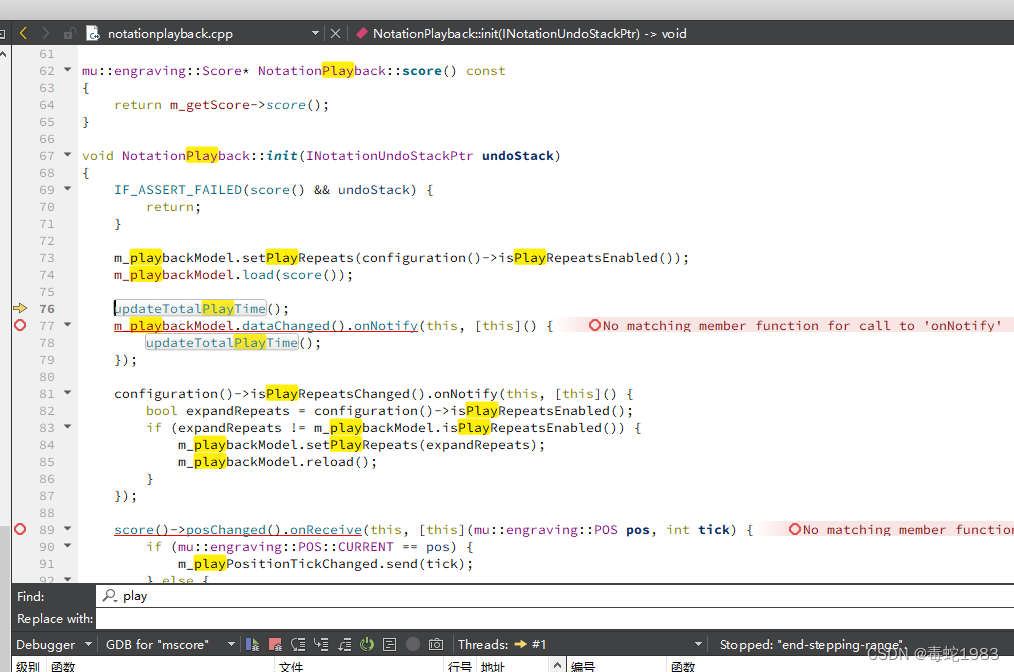Click the 'undoStack' parameter on line 67
The width and height of the screenshot is (1014, 672).
(x=518, y=155)
